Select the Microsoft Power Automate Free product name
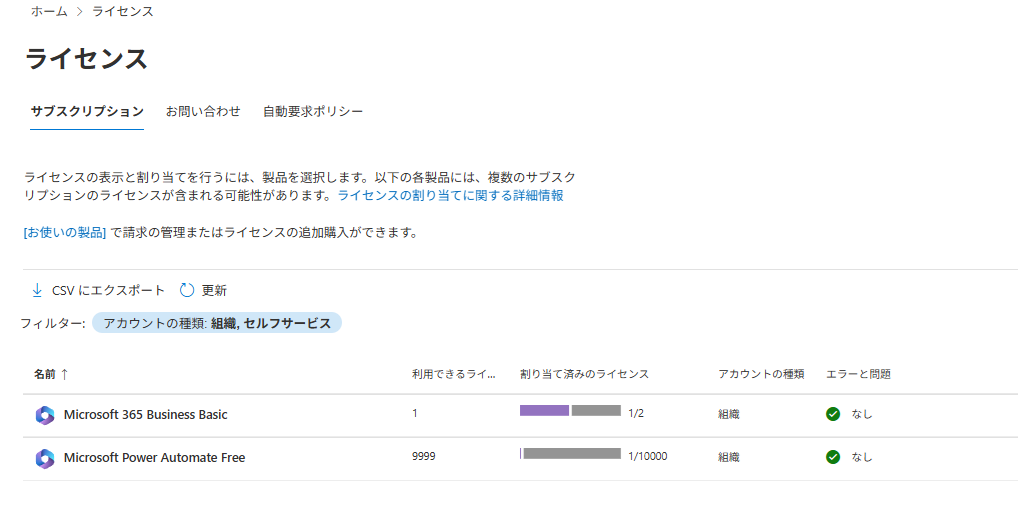 tap(154, 458)
